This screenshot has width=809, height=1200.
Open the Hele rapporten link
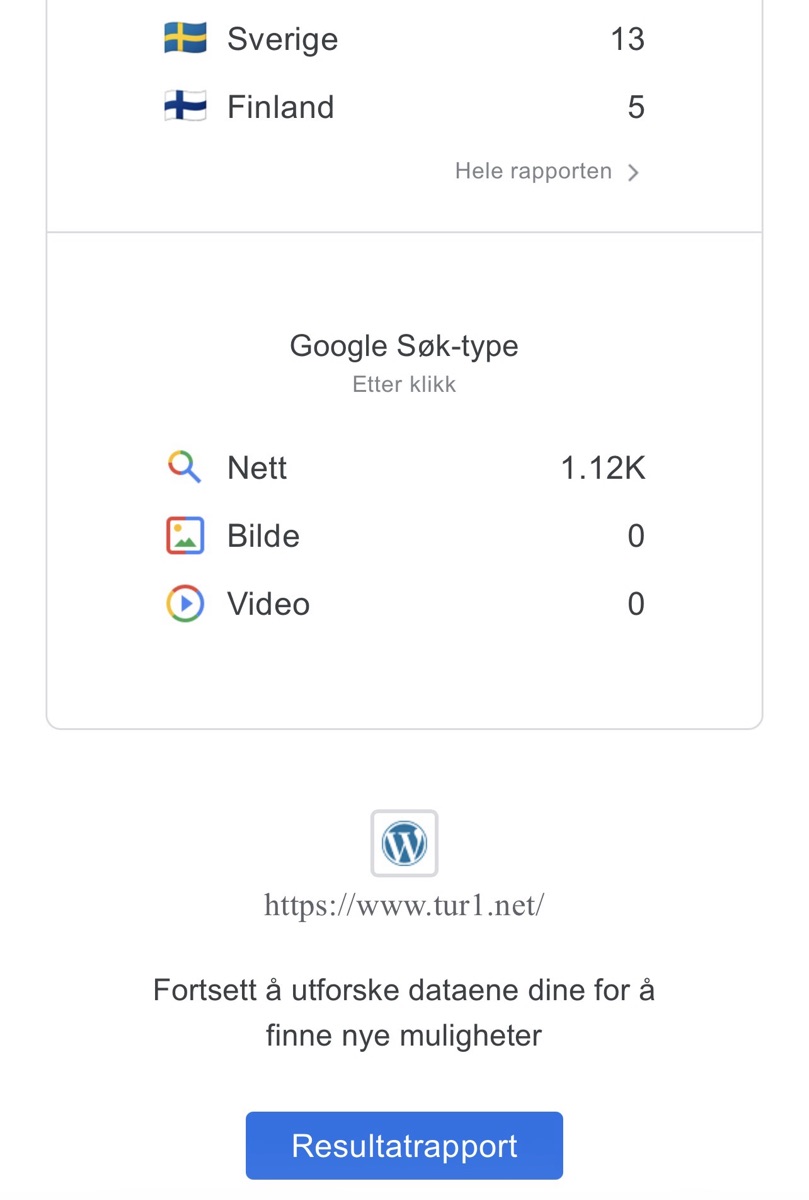click(533, 171)
